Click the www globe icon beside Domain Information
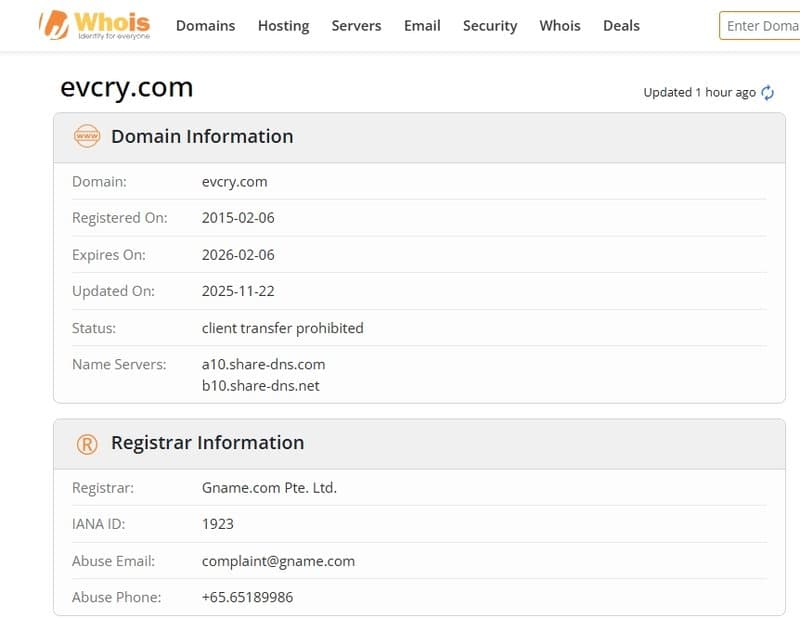Viewport: 800px width, 618px height. pos(87,136)
